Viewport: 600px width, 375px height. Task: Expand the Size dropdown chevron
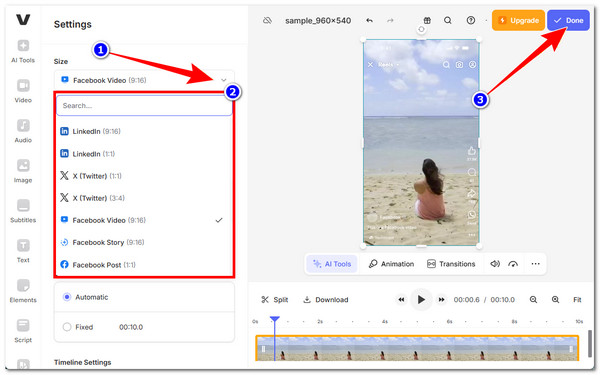(223, 80)
